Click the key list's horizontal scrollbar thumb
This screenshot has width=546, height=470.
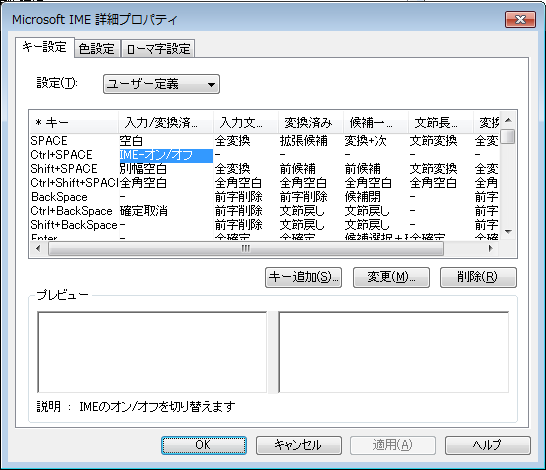coord(246,249)
